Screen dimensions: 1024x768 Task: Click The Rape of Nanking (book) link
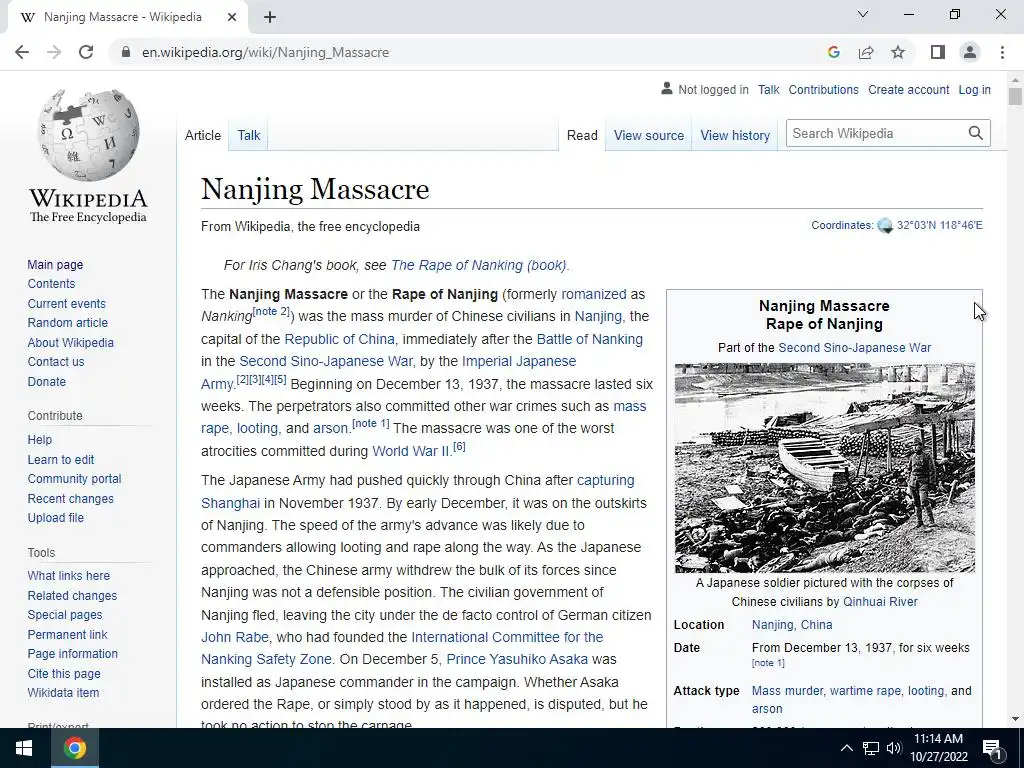point(479,265)
